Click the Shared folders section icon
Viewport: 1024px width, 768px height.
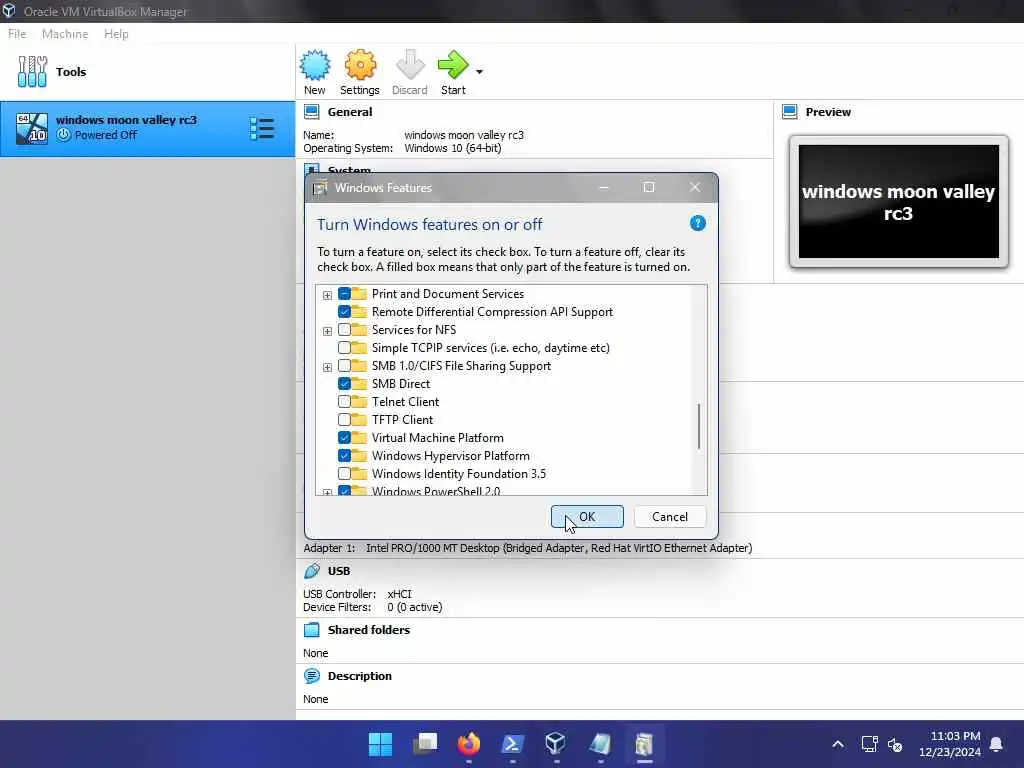point(312,630)
